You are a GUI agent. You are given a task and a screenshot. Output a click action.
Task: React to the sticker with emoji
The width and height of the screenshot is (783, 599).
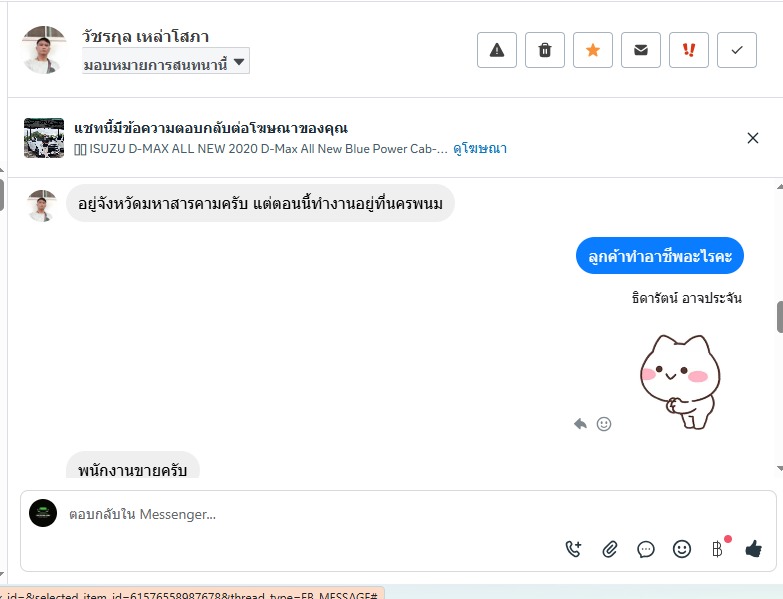click(604, 424)
